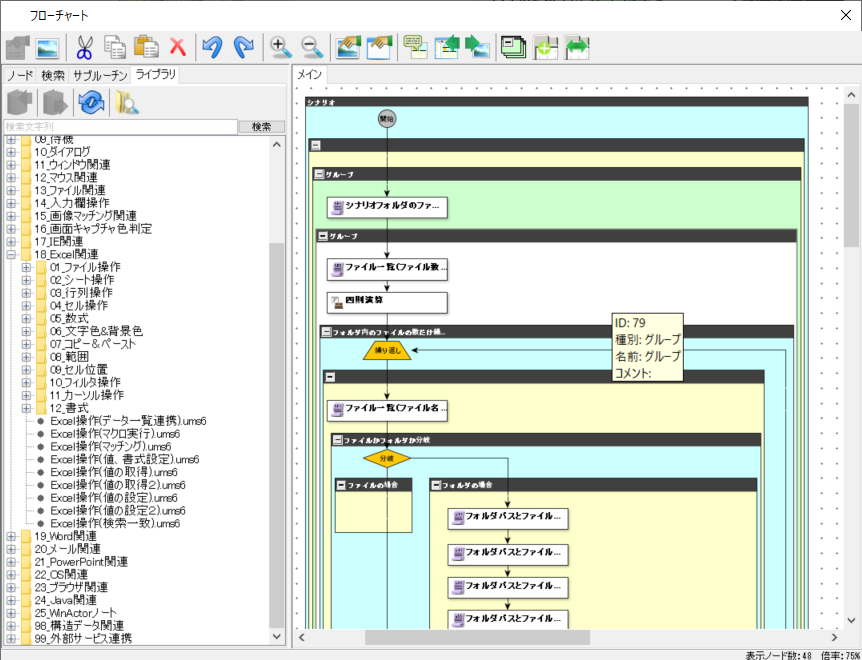
Task: Expand the 04_セル操作 folder
Action: 27,305
